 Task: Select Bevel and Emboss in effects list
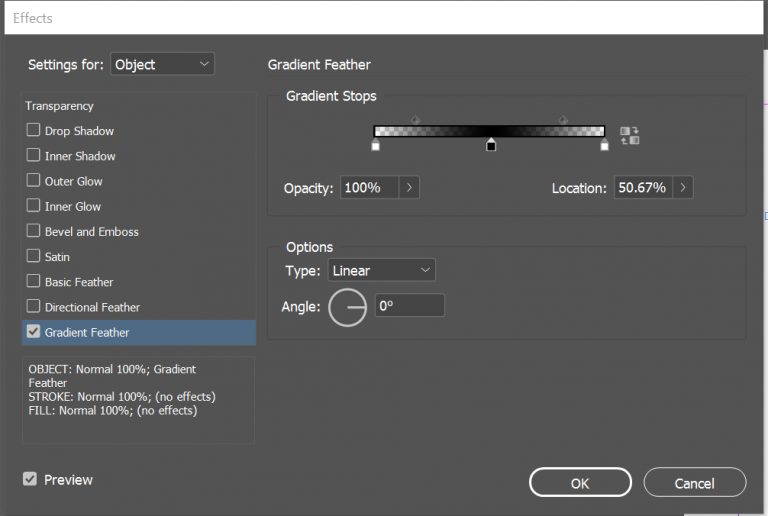pos(92,231)
